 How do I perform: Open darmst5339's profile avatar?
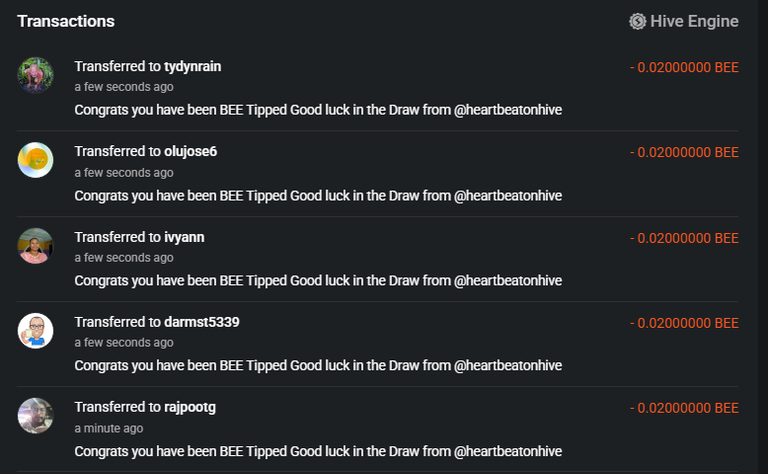click(36, 330)
